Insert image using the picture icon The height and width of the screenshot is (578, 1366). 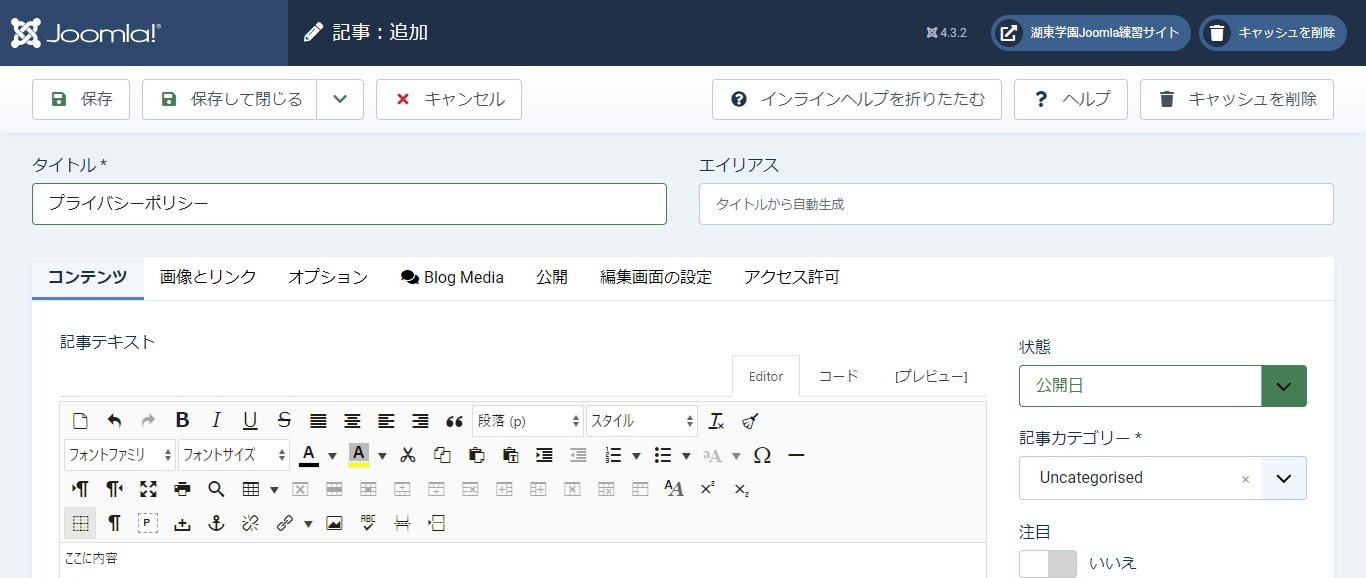334,523
